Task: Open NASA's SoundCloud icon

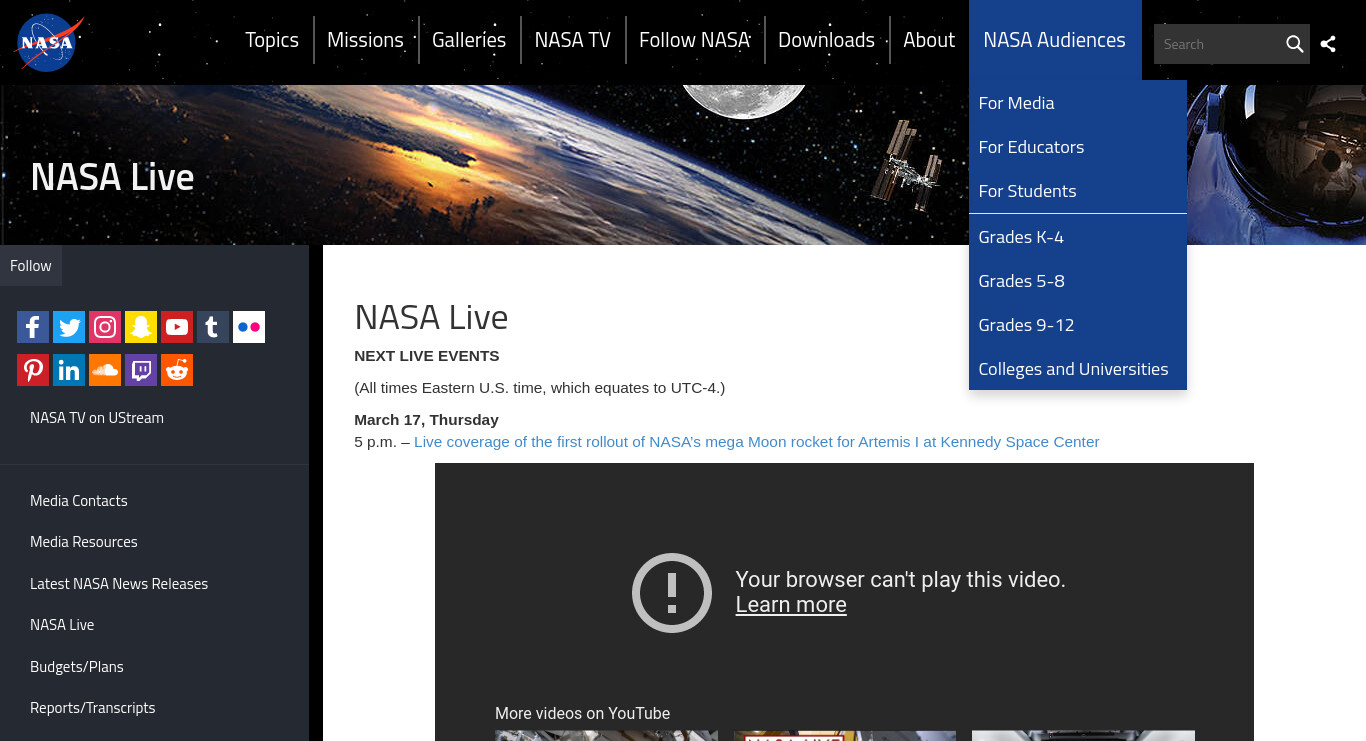Action: [105, 370]
